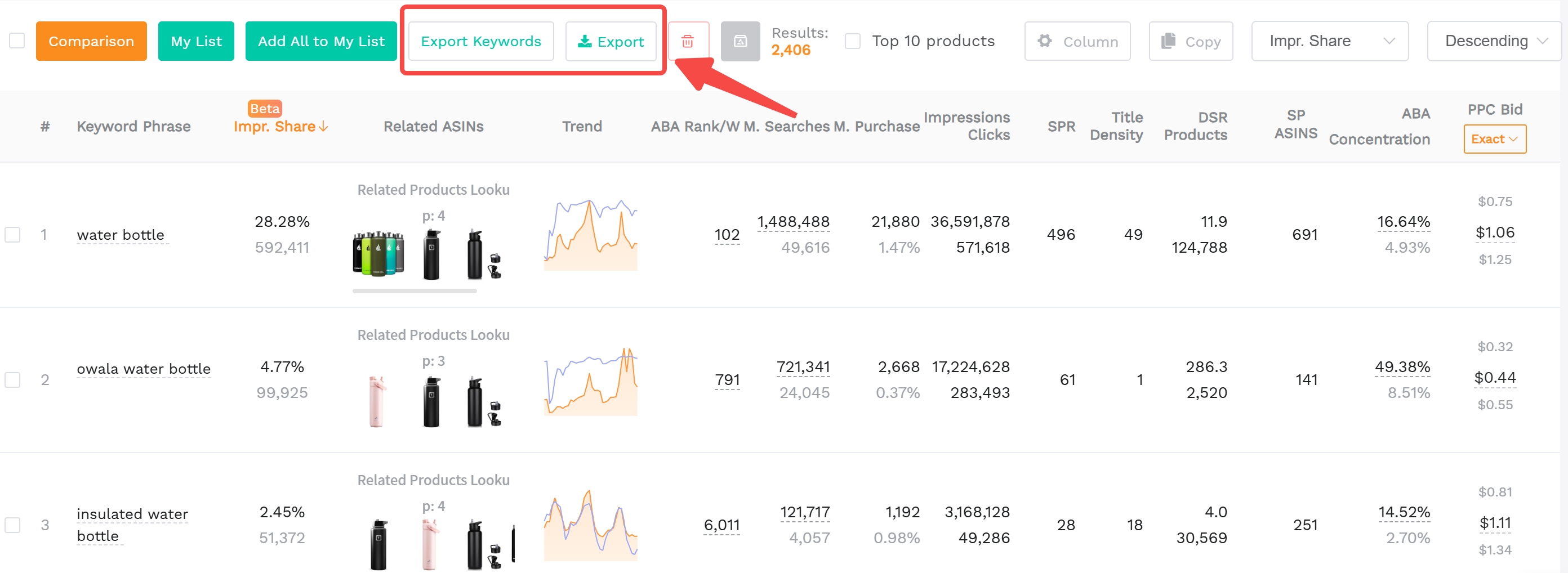Image resolution: width=1568 pixels, height=573 pixels.
Task: Click the owala water bottle keyword link
Action: click(x=144, y=369)
